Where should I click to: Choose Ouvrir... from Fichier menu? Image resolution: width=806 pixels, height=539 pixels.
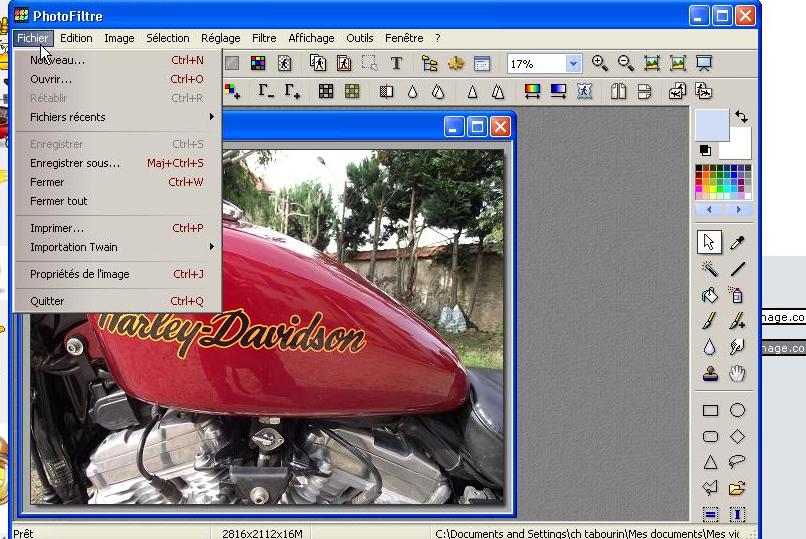point(118,79)
